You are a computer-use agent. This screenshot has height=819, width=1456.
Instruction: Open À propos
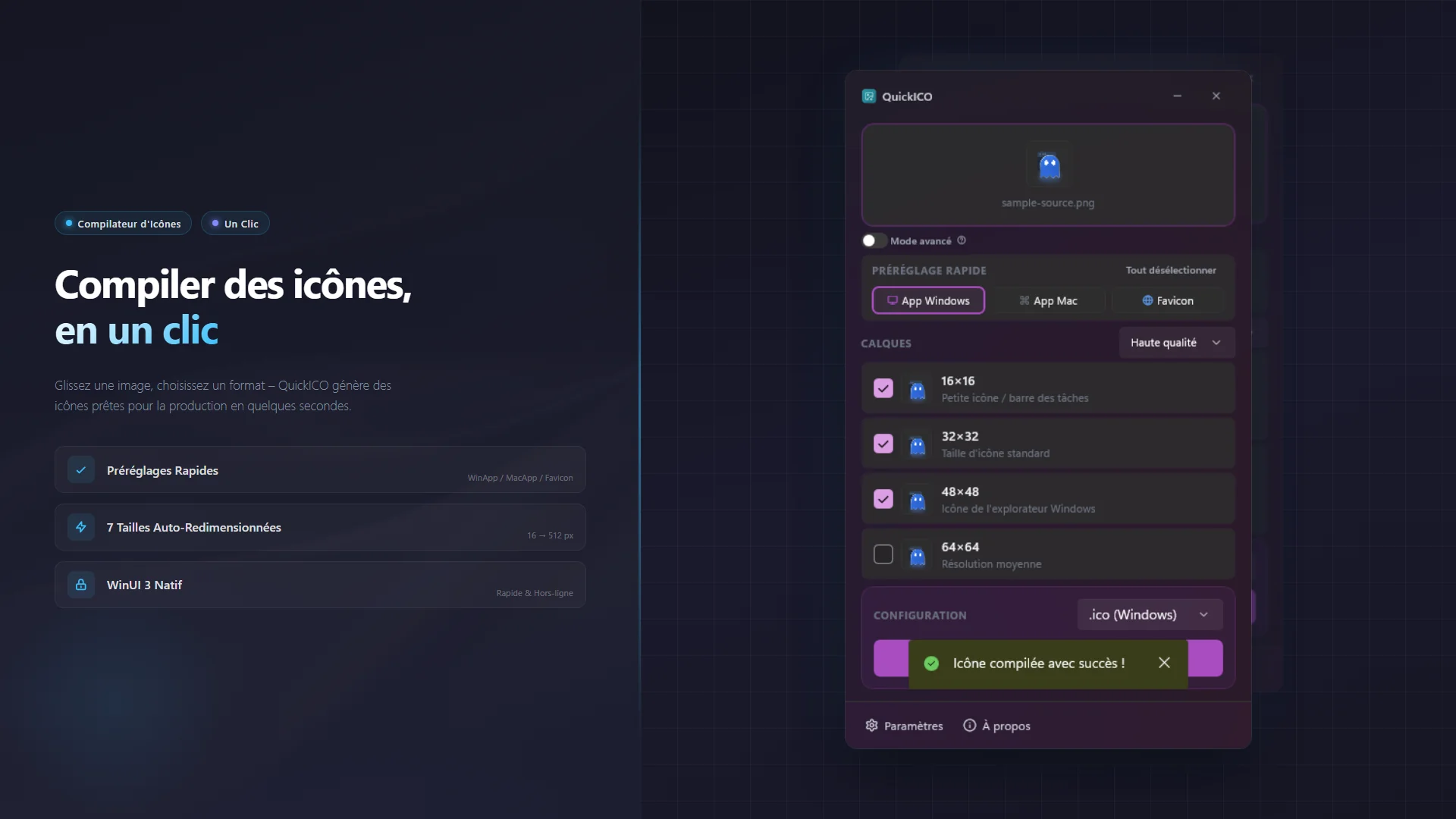pyautogui.click(x=996, y=726)
